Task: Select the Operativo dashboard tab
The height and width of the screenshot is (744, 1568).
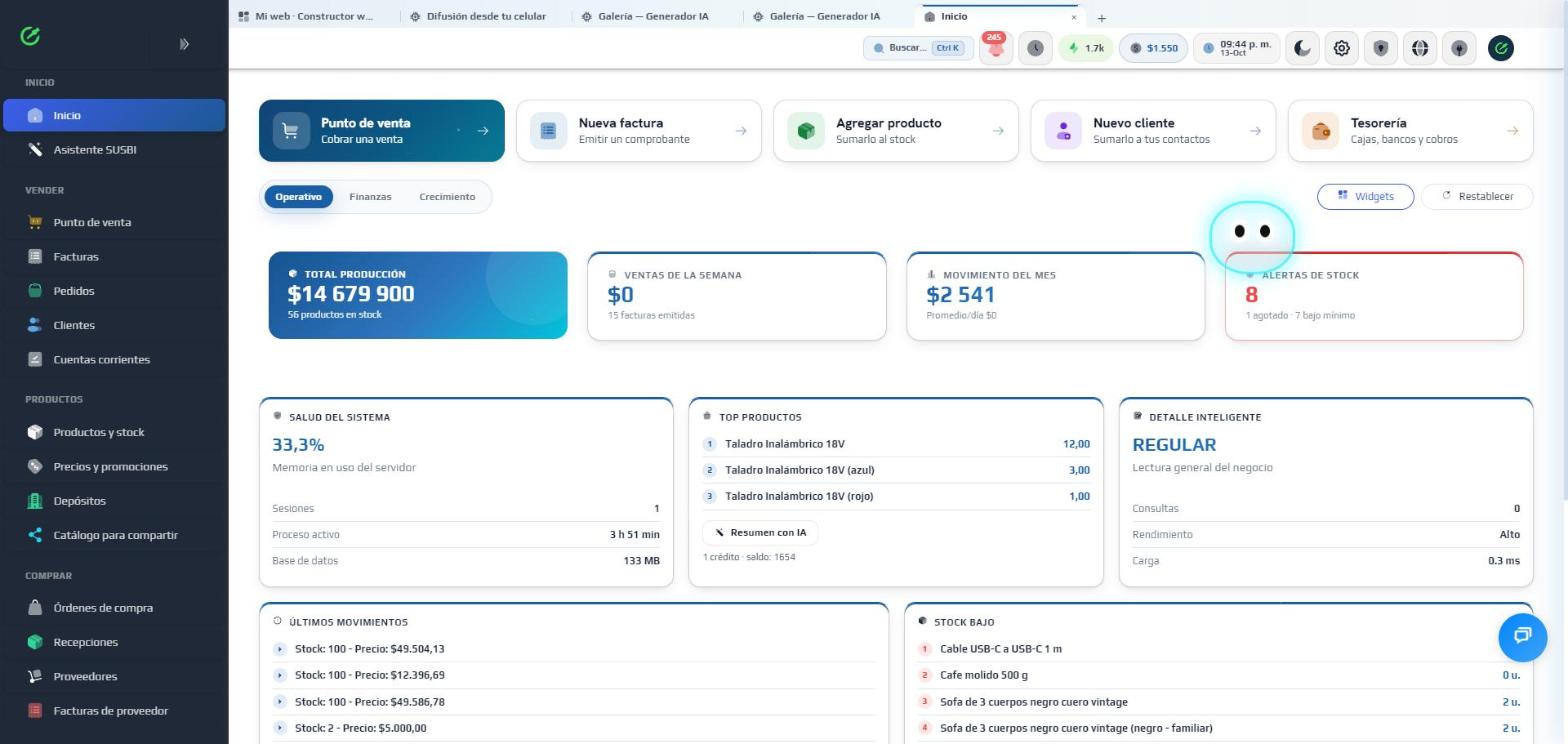Action: 298,197
